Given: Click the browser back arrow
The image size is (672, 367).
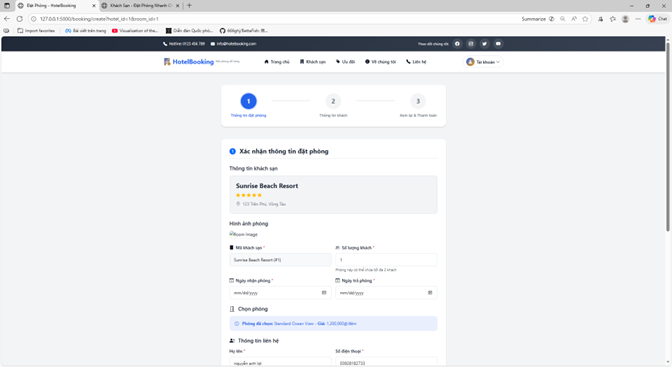Looking at the screenshot, I should point(7,19).
